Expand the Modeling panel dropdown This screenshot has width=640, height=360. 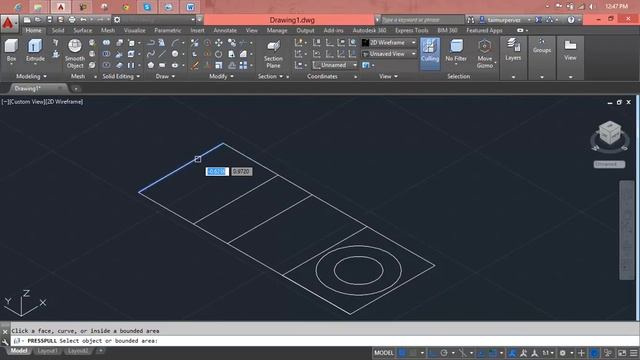point(31,76)
